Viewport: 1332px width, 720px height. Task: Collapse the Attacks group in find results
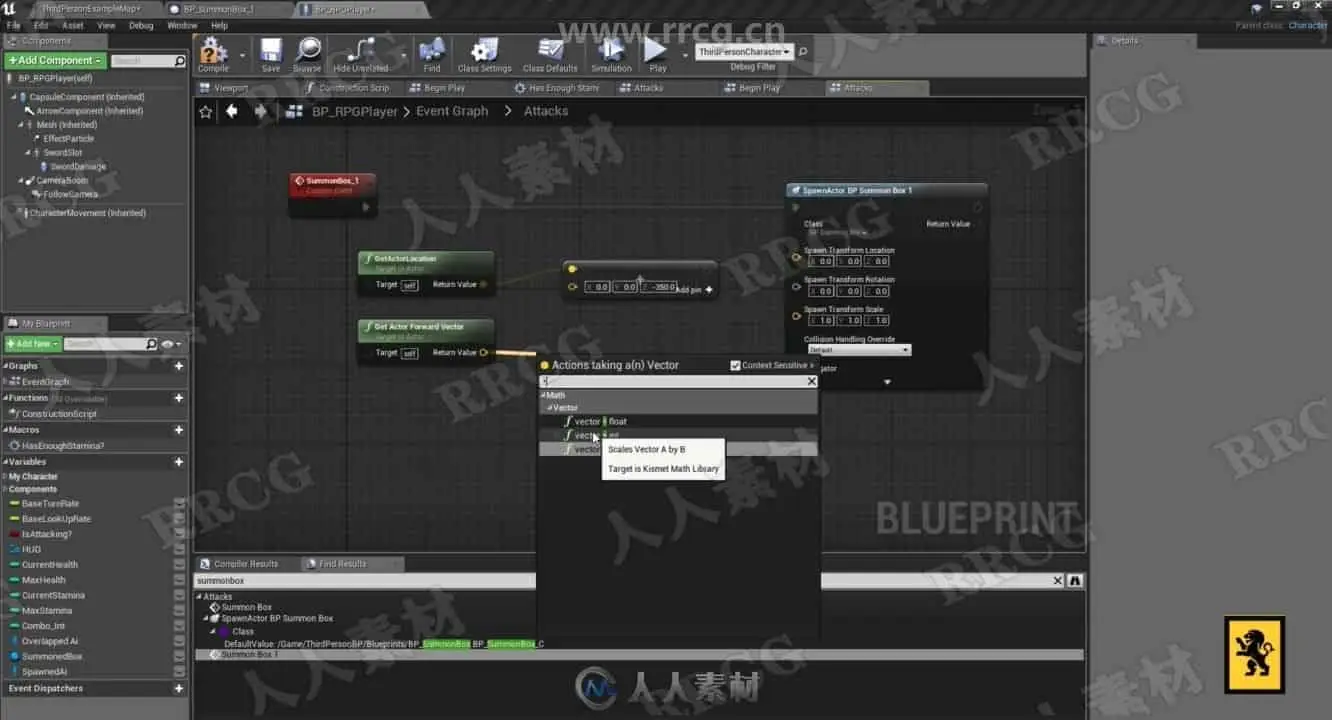199,597
